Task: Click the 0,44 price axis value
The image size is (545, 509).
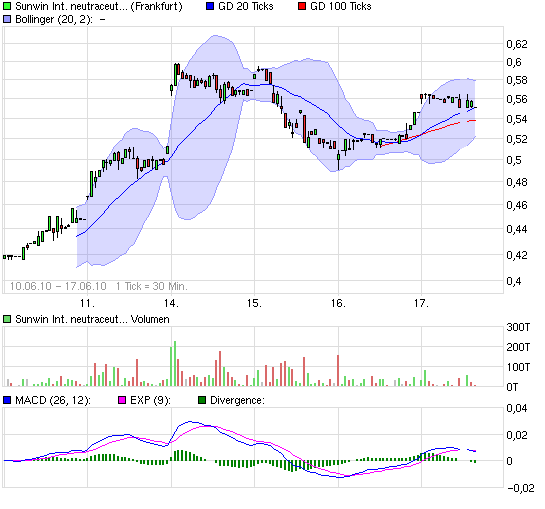Action: click(x=517, y=229)
